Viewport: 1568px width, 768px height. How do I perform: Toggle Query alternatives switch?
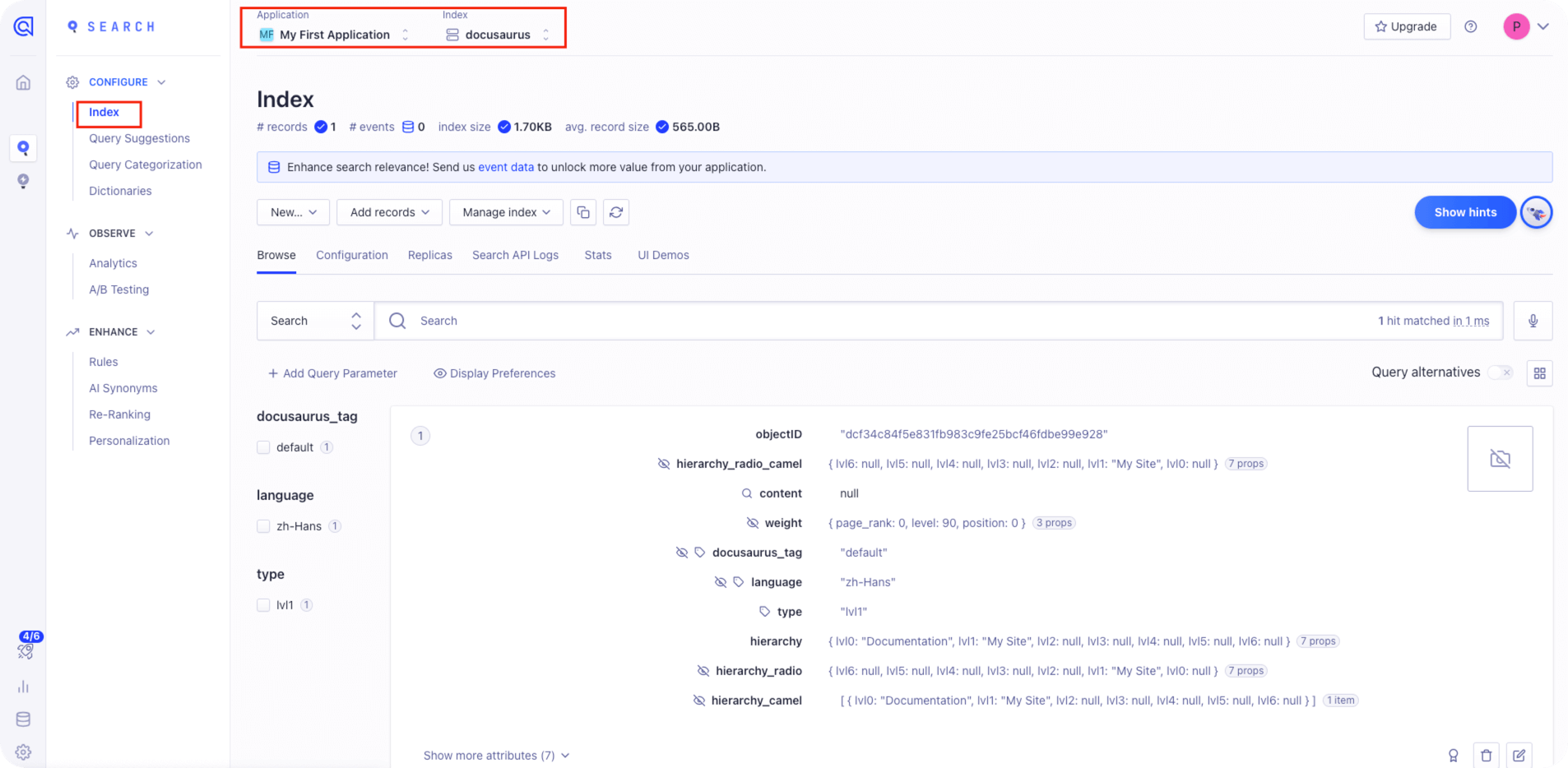tap(1501, 372)
